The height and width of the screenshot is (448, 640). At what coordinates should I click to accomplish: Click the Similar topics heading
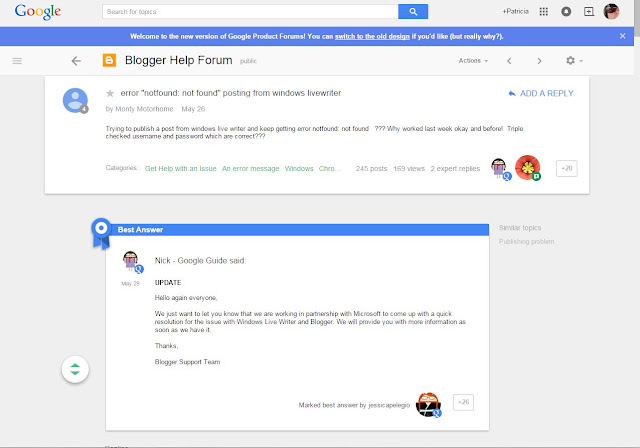[520, 228]
